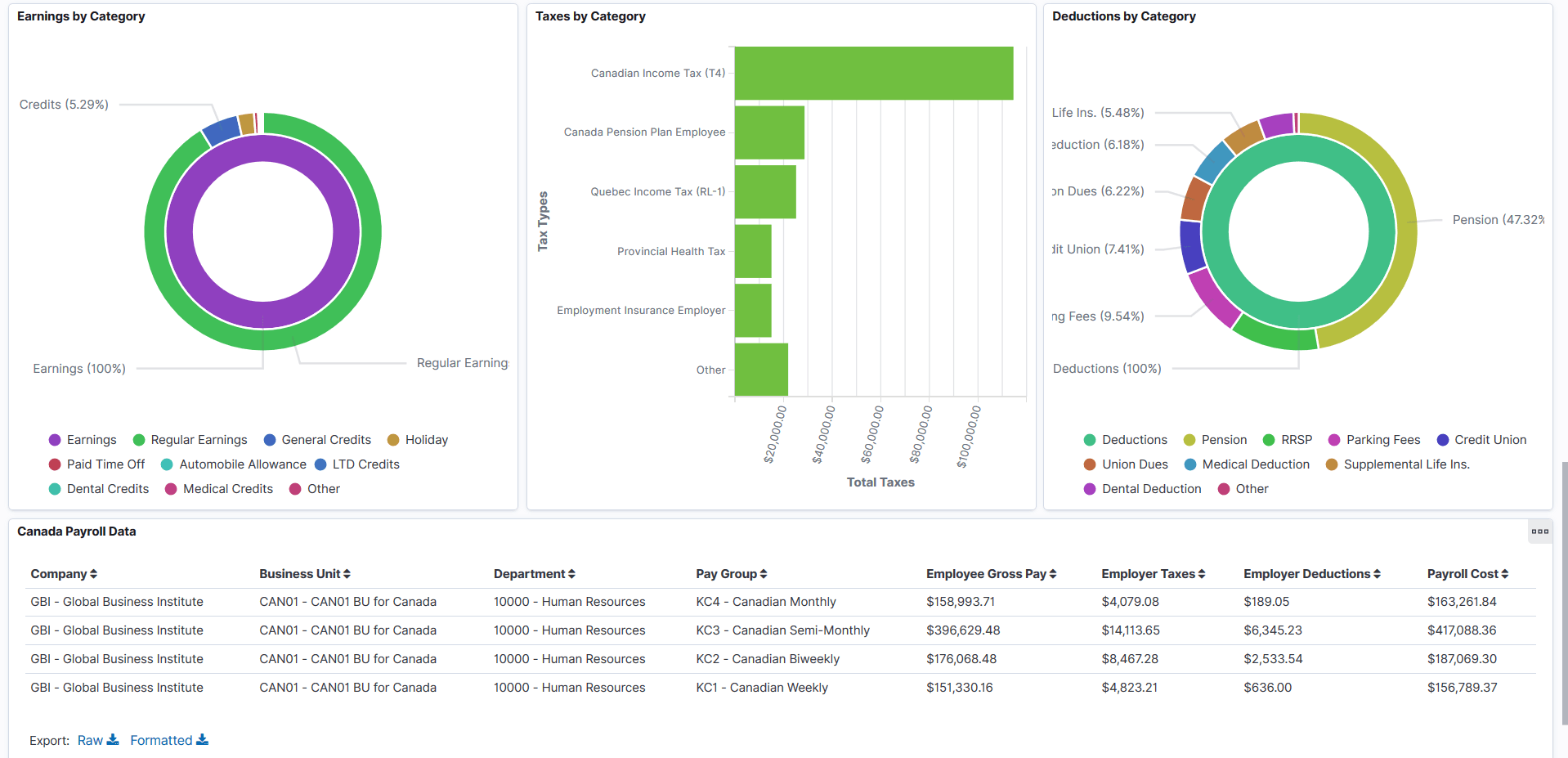1568x758 pixels.
Task: Open the Raw export link
Action: click(x=89, y=740)
